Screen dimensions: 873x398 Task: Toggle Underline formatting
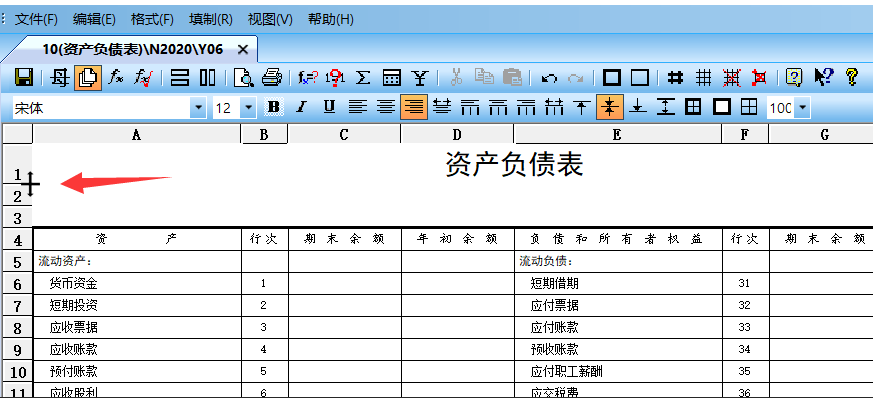(329, 107)
